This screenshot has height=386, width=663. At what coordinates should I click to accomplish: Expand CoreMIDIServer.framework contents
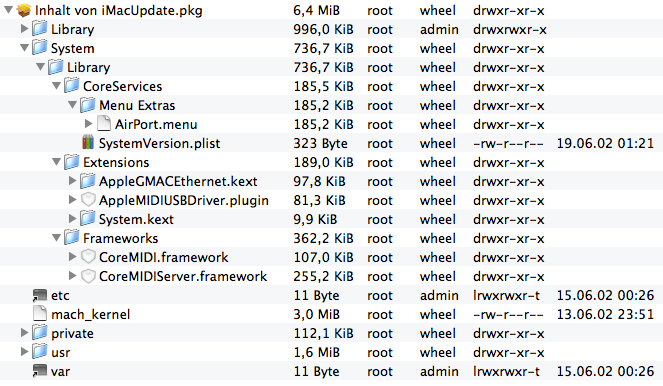(x=72, y=276)
